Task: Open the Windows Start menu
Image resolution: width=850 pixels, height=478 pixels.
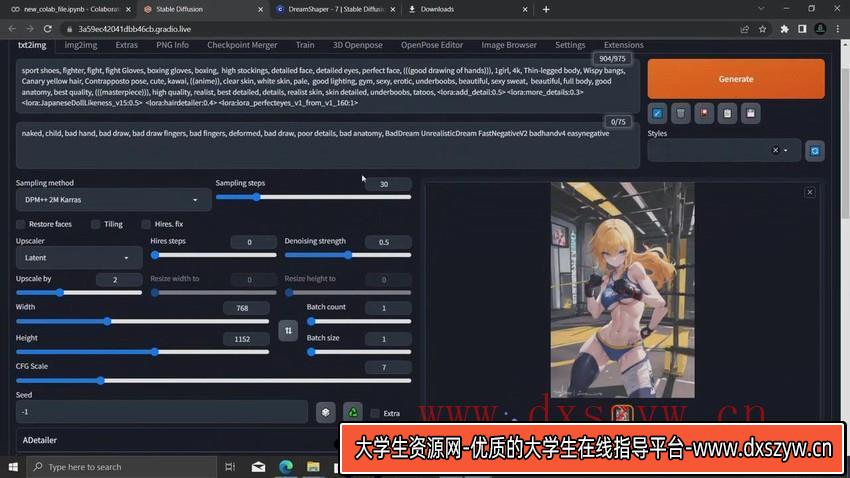Action: (13, 467)
